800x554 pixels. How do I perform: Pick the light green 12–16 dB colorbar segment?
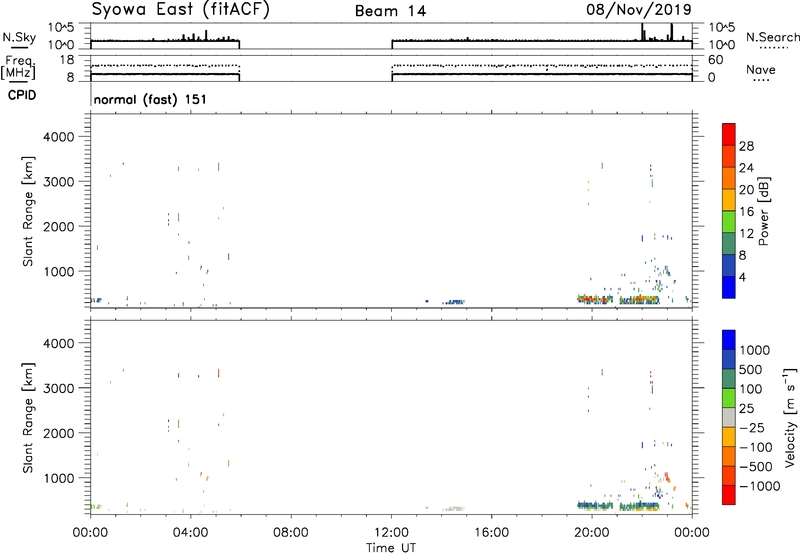(x=729, y=222)
